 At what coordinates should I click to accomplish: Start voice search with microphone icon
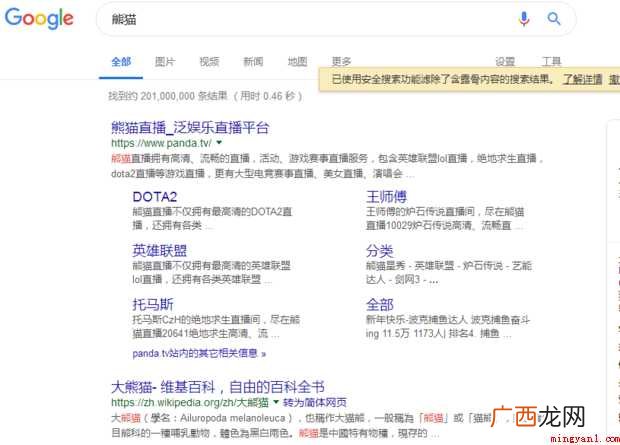pos(524,19)
